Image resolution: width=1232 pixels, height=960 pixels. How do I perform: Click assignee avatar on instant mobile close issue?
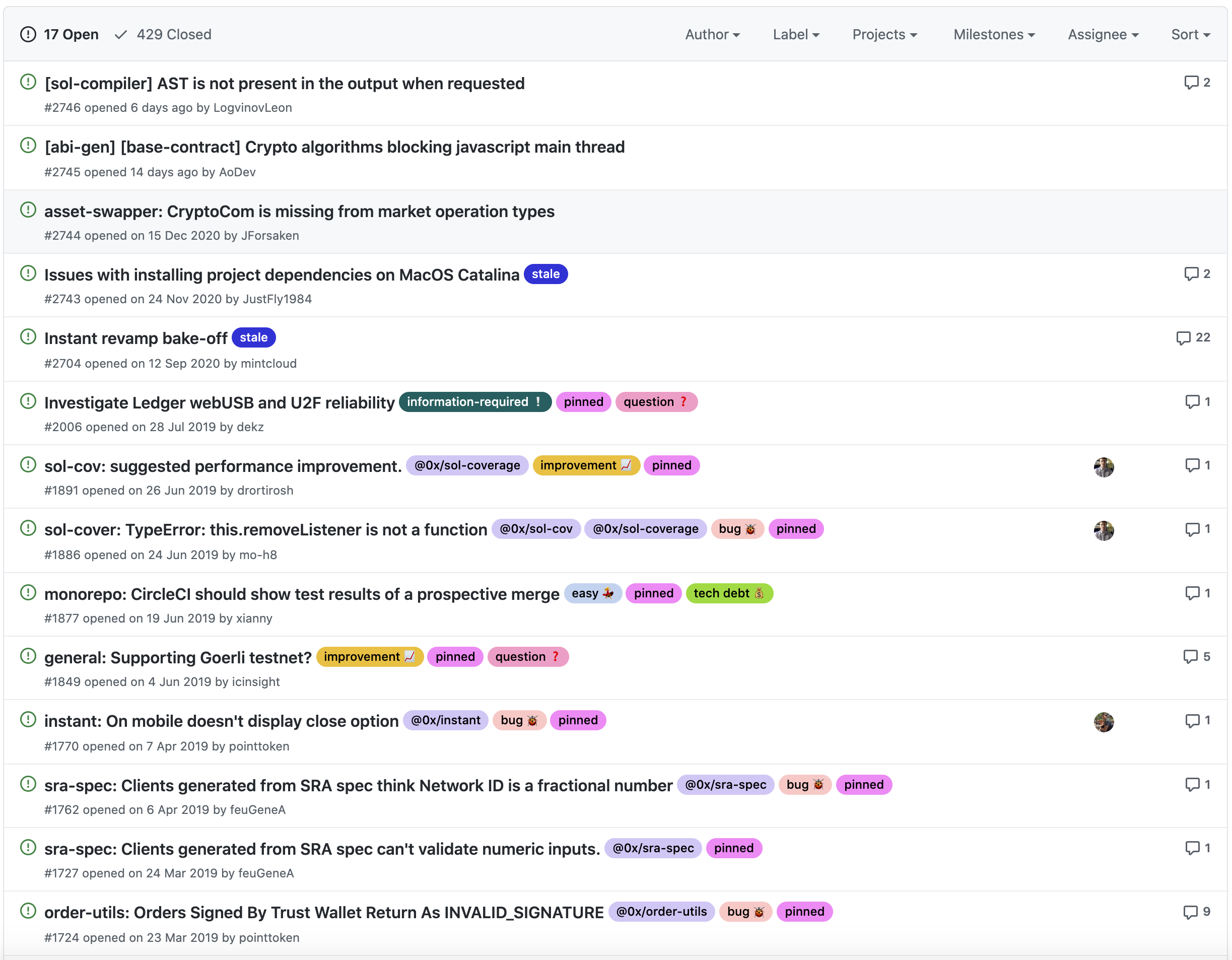(1104, 722)
